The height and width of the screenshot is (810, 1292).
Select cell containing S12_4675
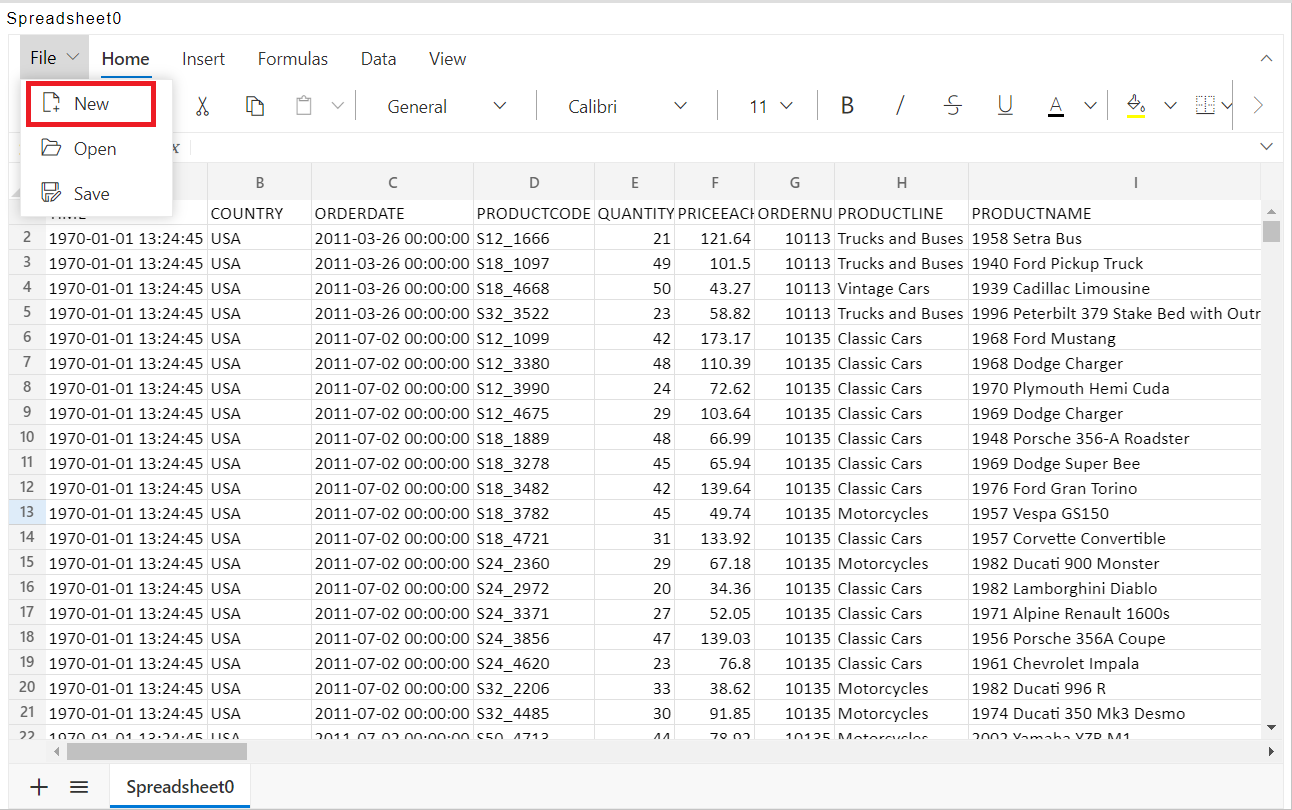click(534, 413)
